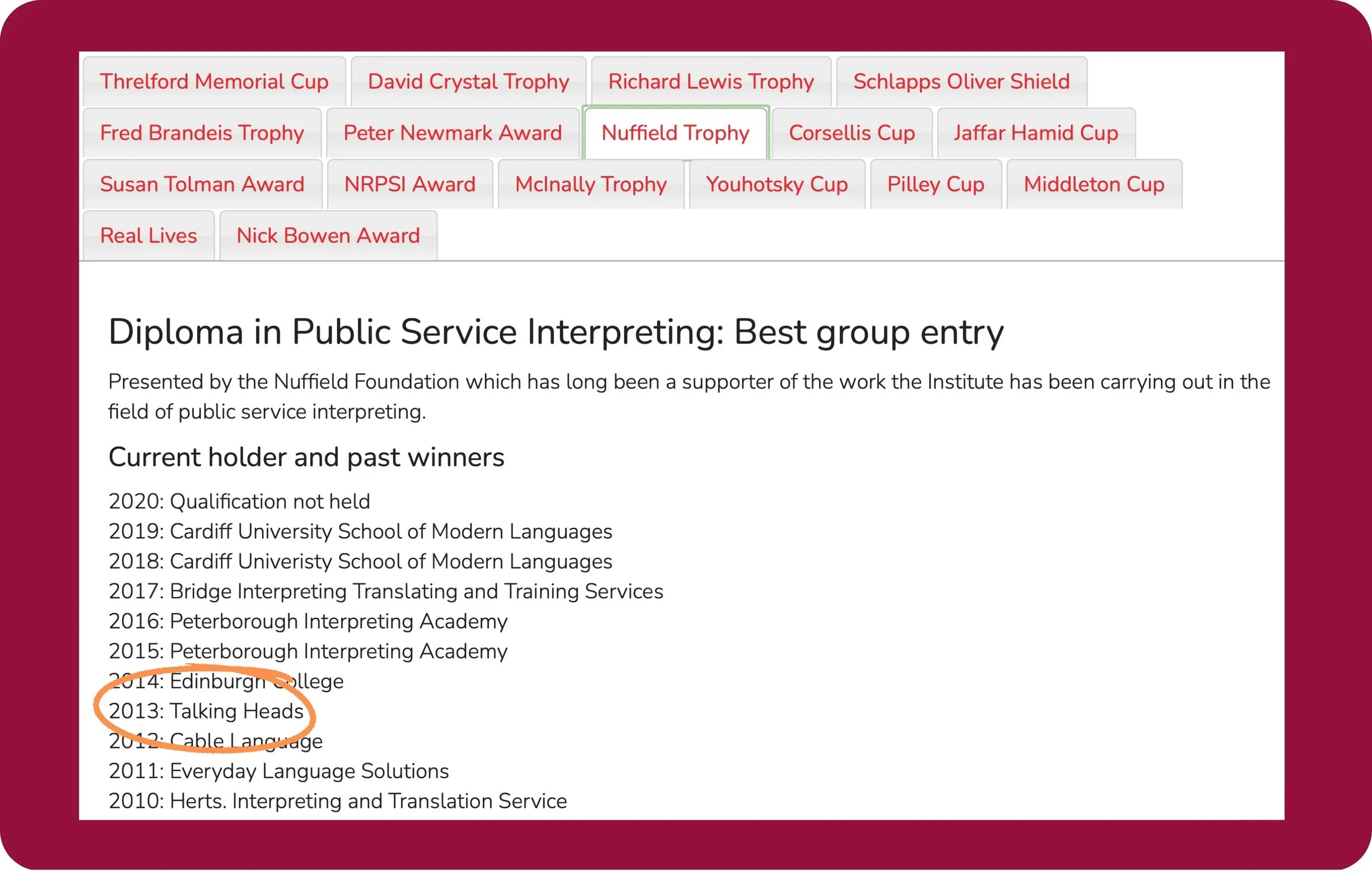Open the Threlford Memorial Cup tab
The width and height of the screenshot is (1372, 871).
click(x=213, y=81)
